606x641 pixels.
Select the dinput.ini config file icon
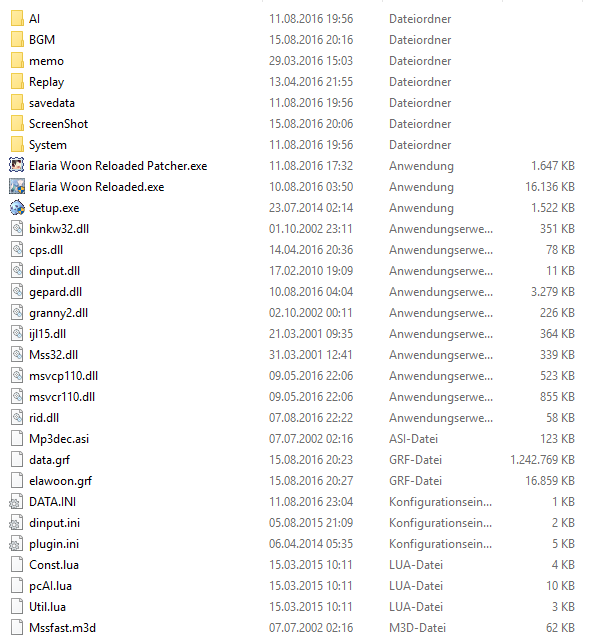16,523
